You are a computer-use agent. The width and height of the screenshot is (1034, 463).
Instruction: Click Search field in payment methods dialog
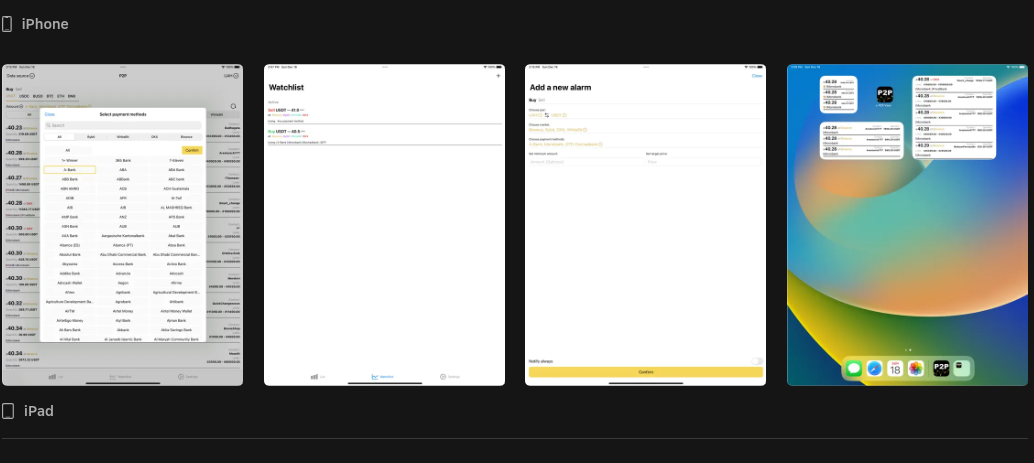click(x=123, y=125)
